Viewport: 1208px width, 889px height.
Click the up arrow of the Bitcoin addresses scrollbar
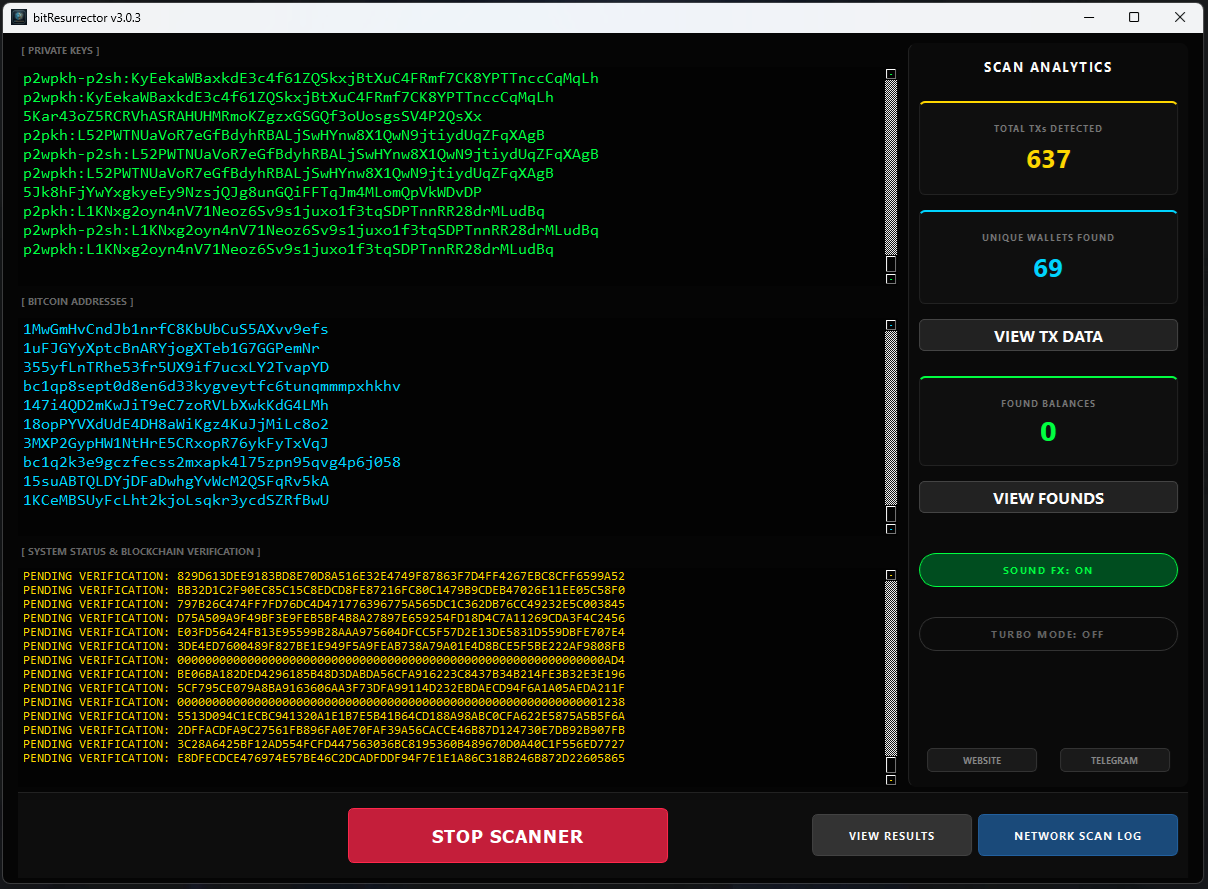coord(890,324)
